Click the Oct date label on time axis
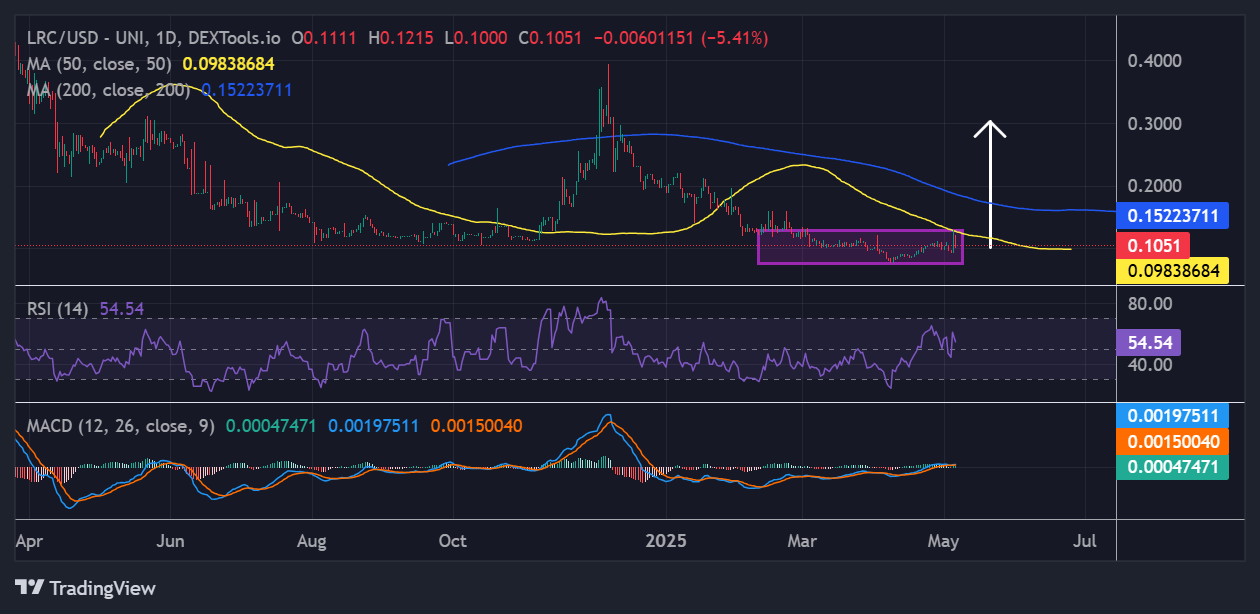This screenshot has width=1260, height=614. 453,541
